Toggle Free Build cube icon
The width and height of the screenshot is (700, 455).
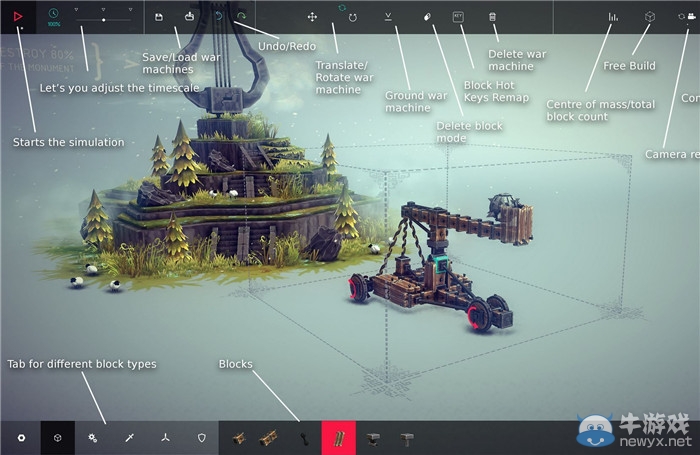(x=650, y=17)
